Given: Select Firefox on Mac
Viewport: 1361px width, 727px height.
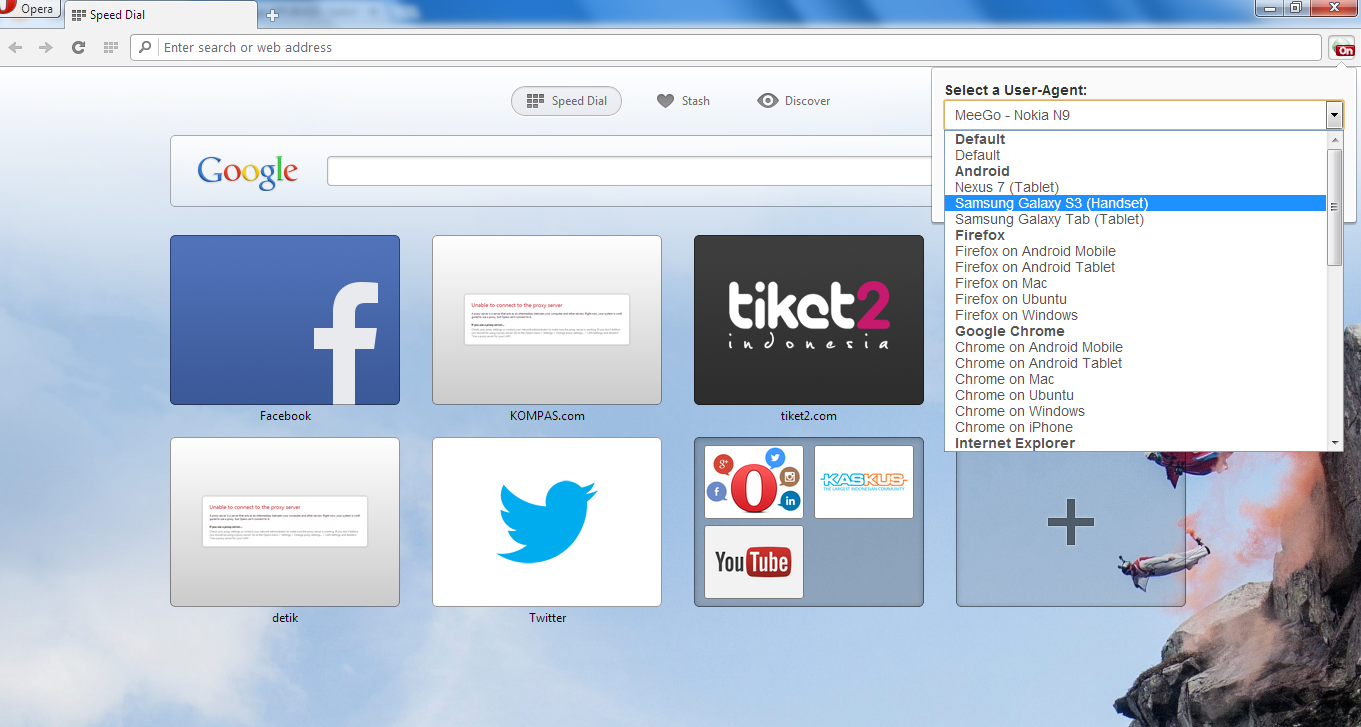Looking at the screenshot, I should (x=1135, y=283).
